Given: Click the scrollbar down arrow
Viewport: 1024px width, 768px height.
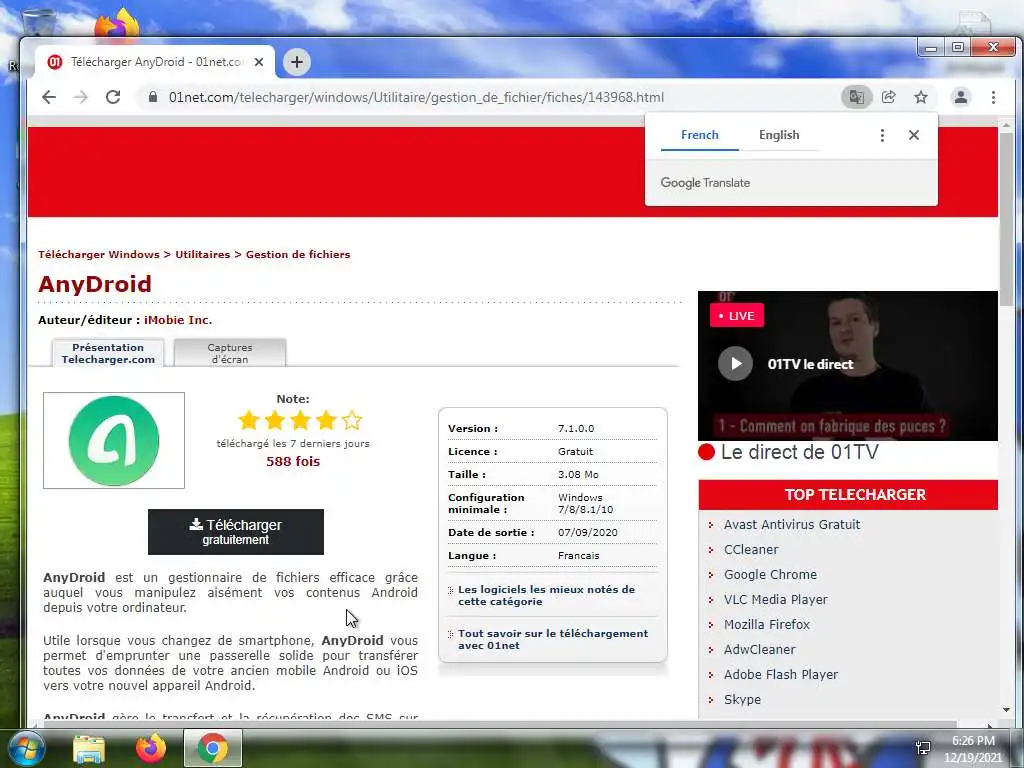Looking at the screenshot, I should coord(1006,710).
